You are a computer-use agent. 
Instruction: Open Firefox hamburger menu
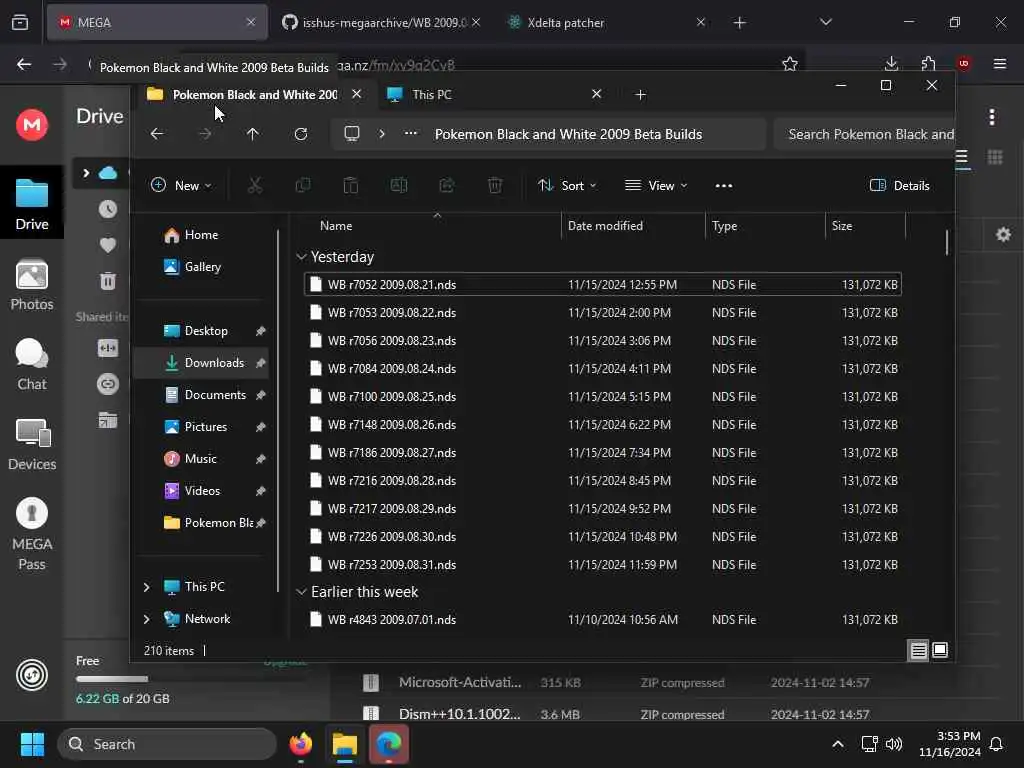(999, 63)
